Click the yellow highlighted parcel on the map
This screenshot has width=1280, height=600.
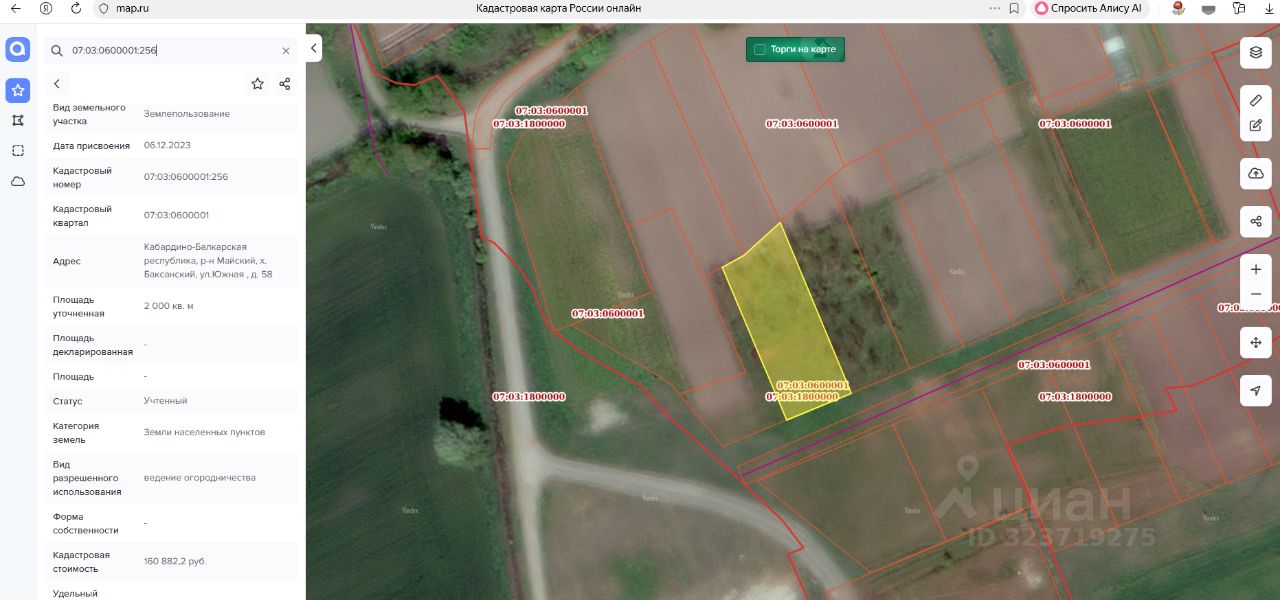(788, 320)
